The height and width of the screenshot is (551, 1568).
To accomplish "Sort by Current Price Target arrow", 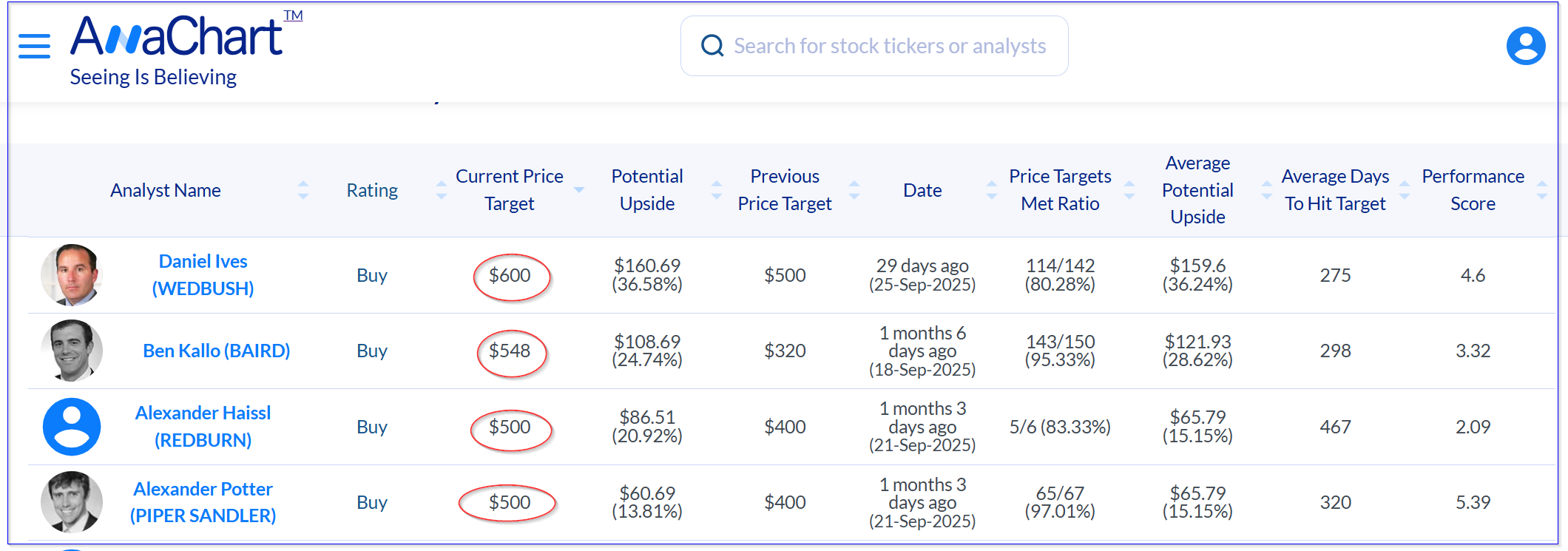I will [x=579, y=190].
